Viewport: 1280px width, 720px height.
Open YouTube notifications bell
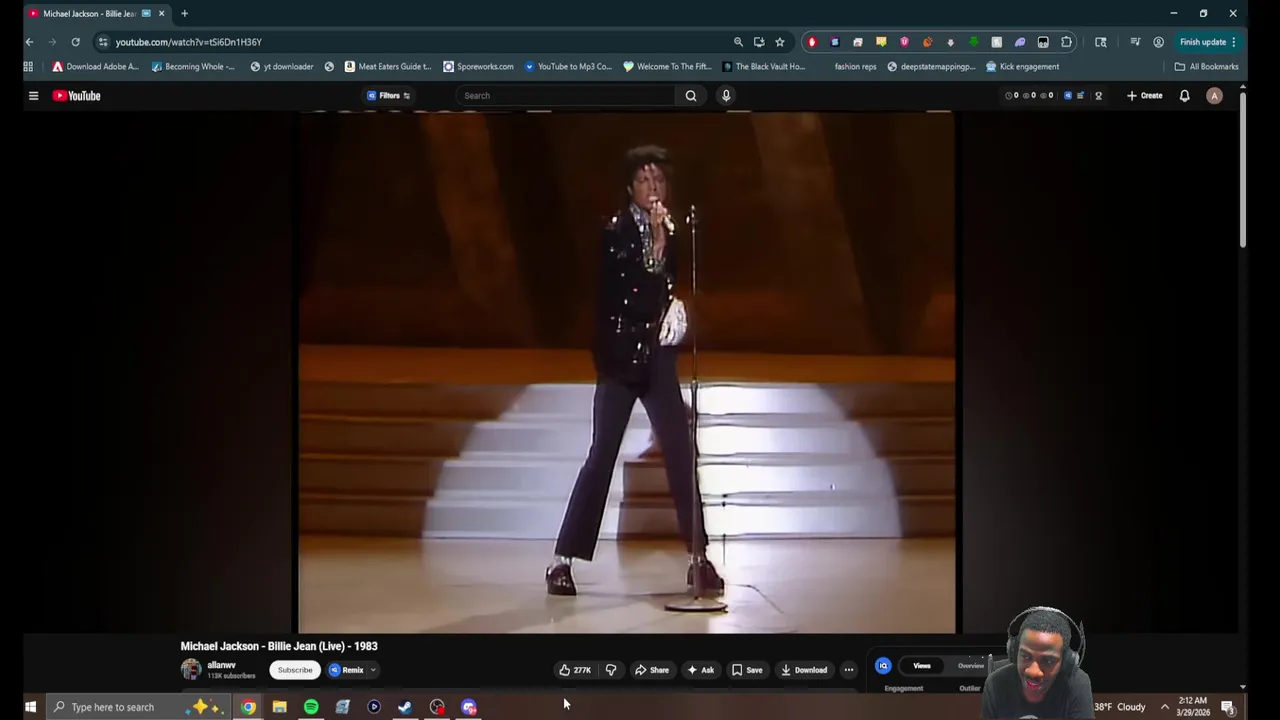tap(1184, 96)
